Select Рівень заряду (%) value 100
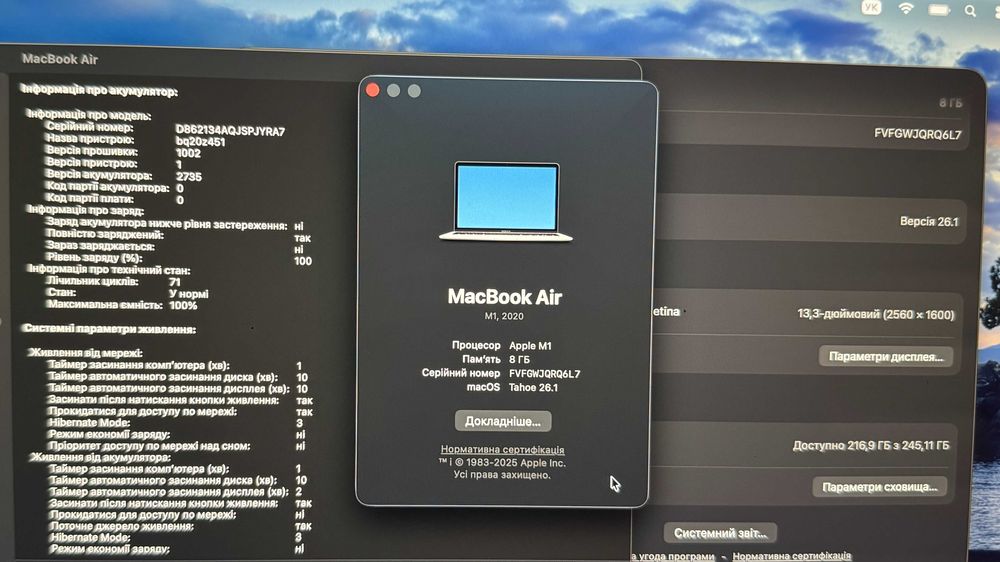The height and width of the screenshot is (562, 1000). coord(303,261)
